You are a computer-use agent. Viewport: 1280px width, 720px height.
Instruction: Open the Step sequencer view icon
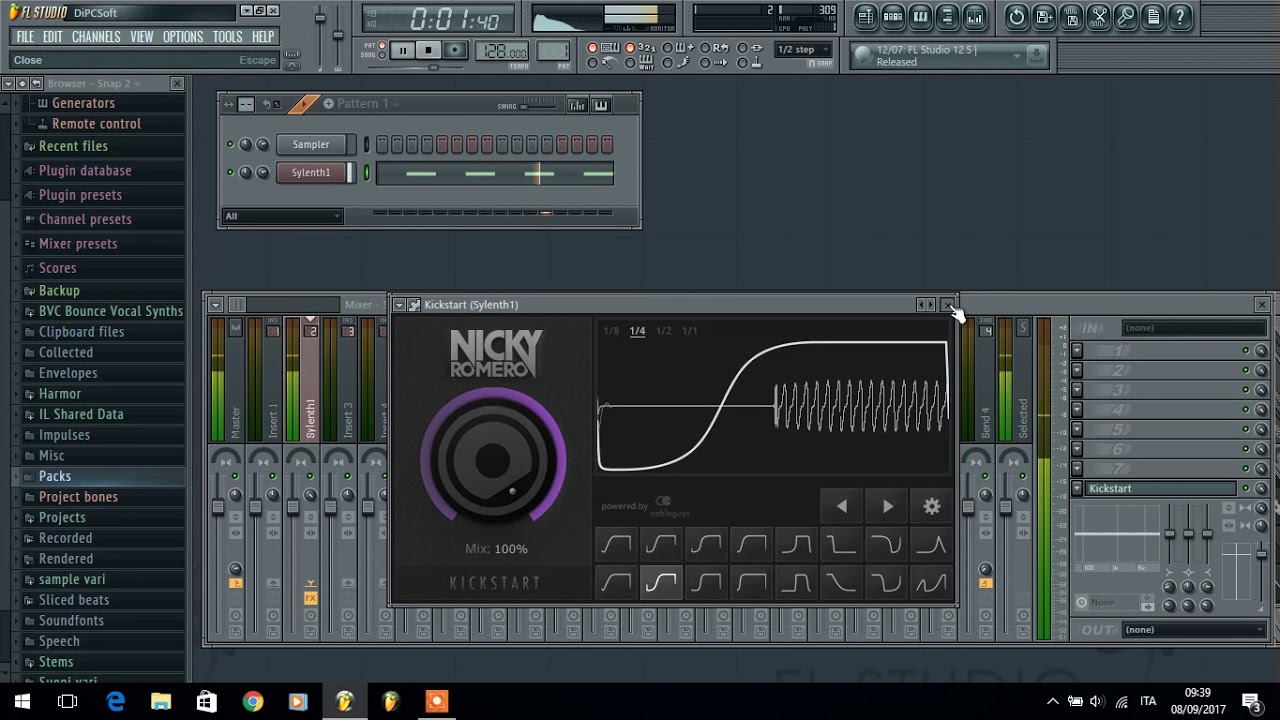(893, 16)
